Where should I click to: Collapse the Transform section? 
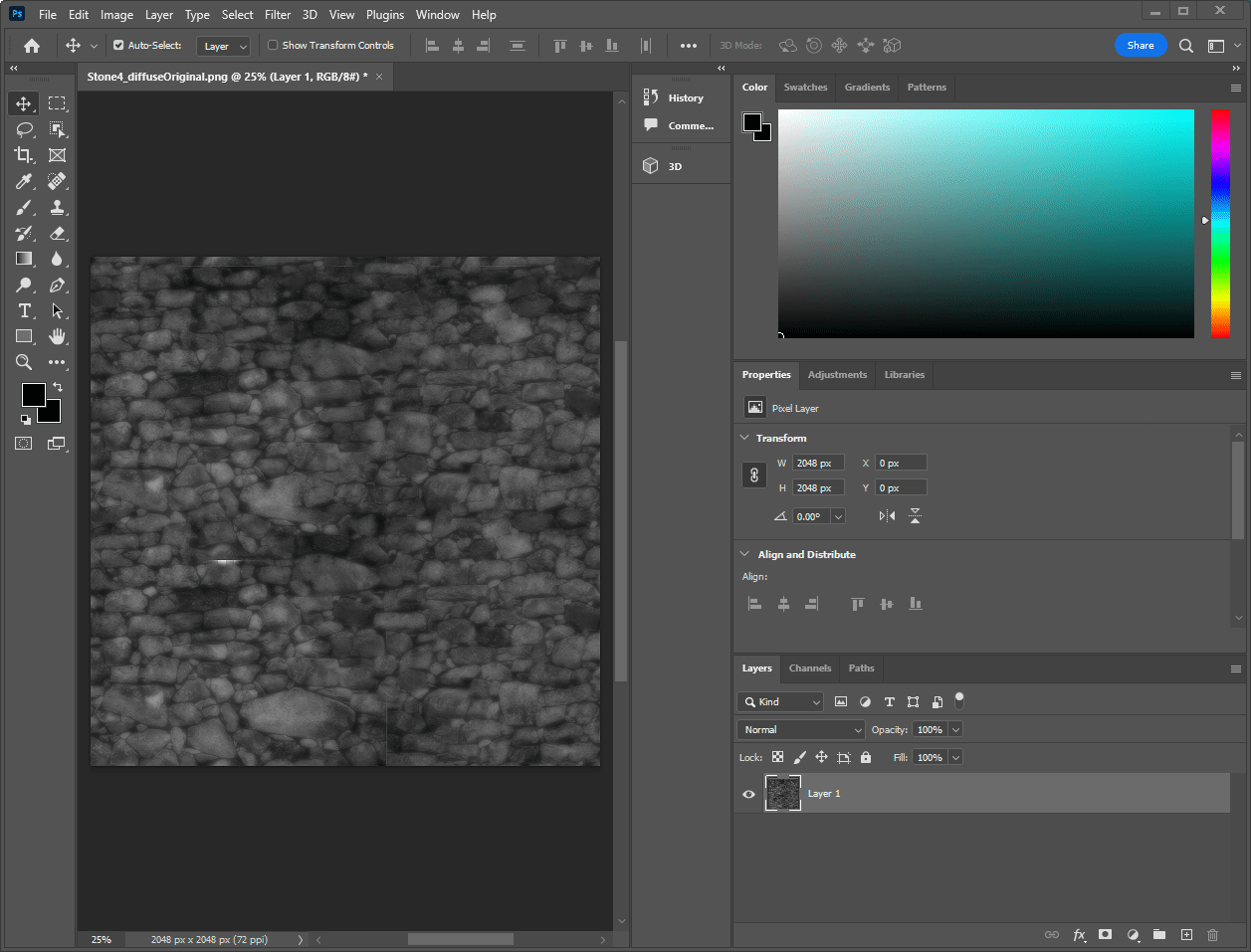[744, 438]
